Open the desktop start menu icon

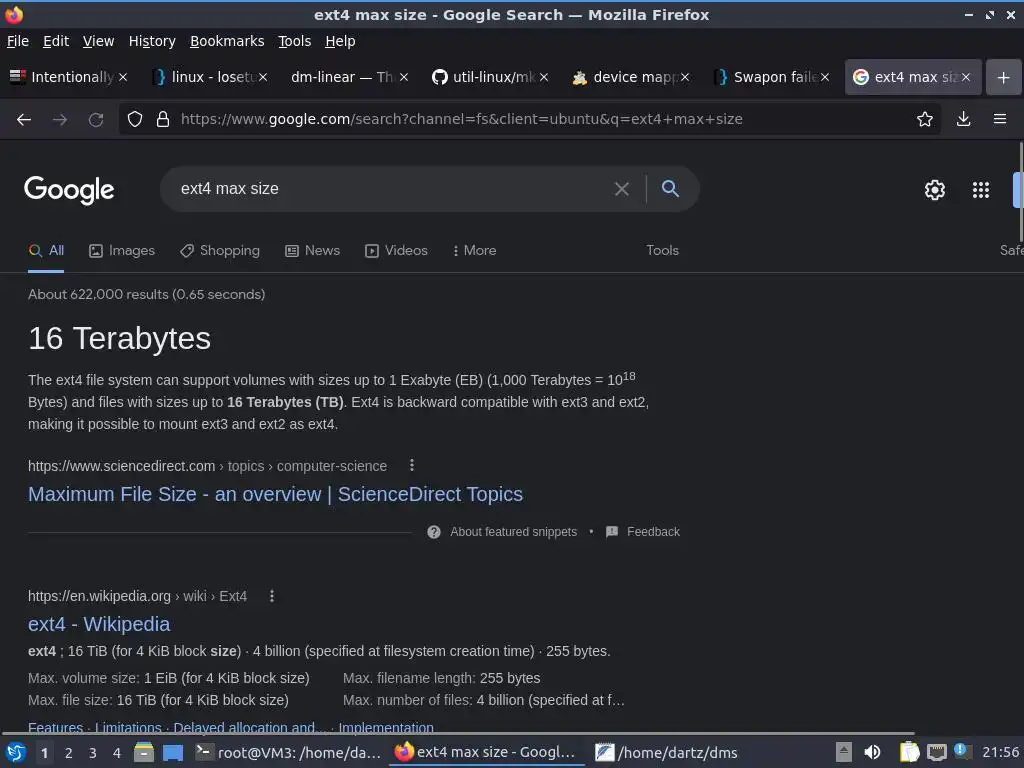point(15,752)
